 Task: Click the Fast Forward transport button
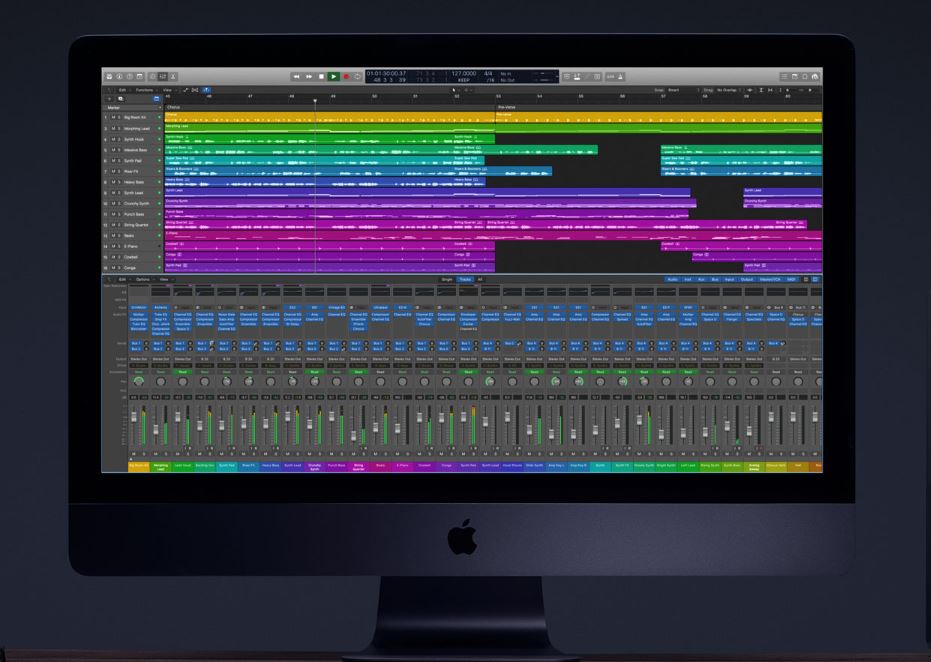tap(309, 77)
